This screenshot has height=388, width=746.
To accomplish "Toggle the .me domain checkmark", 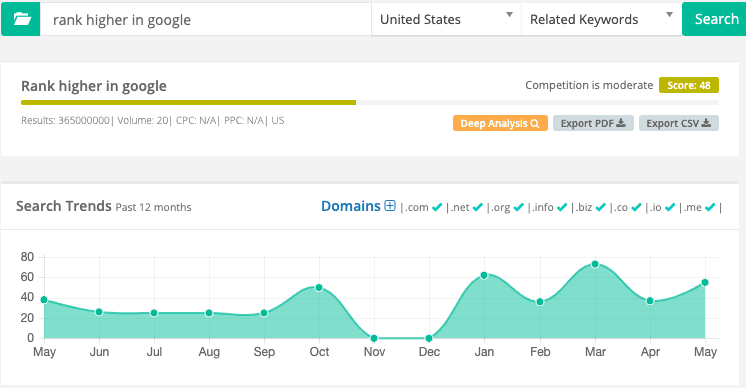I will [710, 207].
